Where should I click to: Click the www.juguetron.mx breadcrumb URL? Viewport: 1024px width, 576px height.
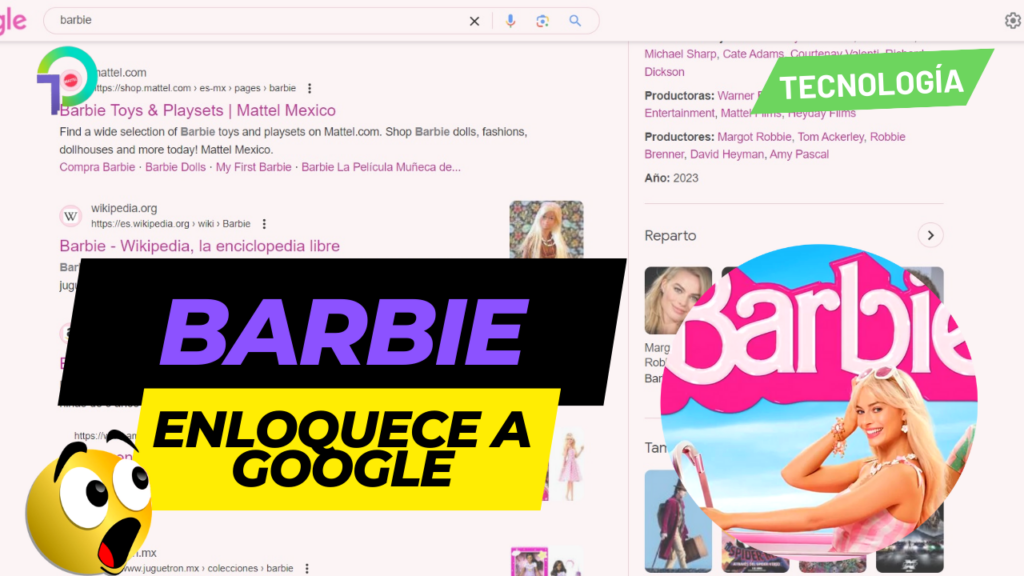click(208, 569)
